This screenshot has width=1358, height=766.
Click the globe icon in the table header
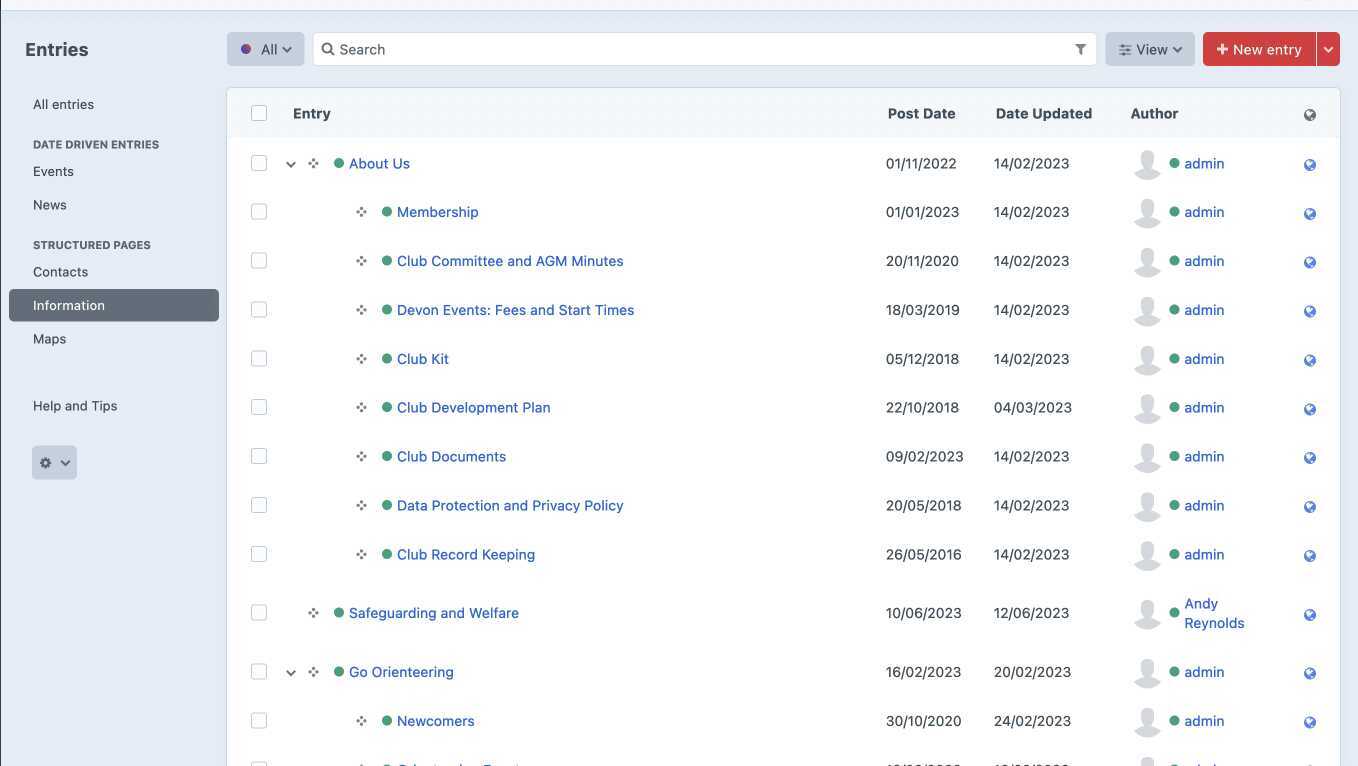tap(1309, 114)
